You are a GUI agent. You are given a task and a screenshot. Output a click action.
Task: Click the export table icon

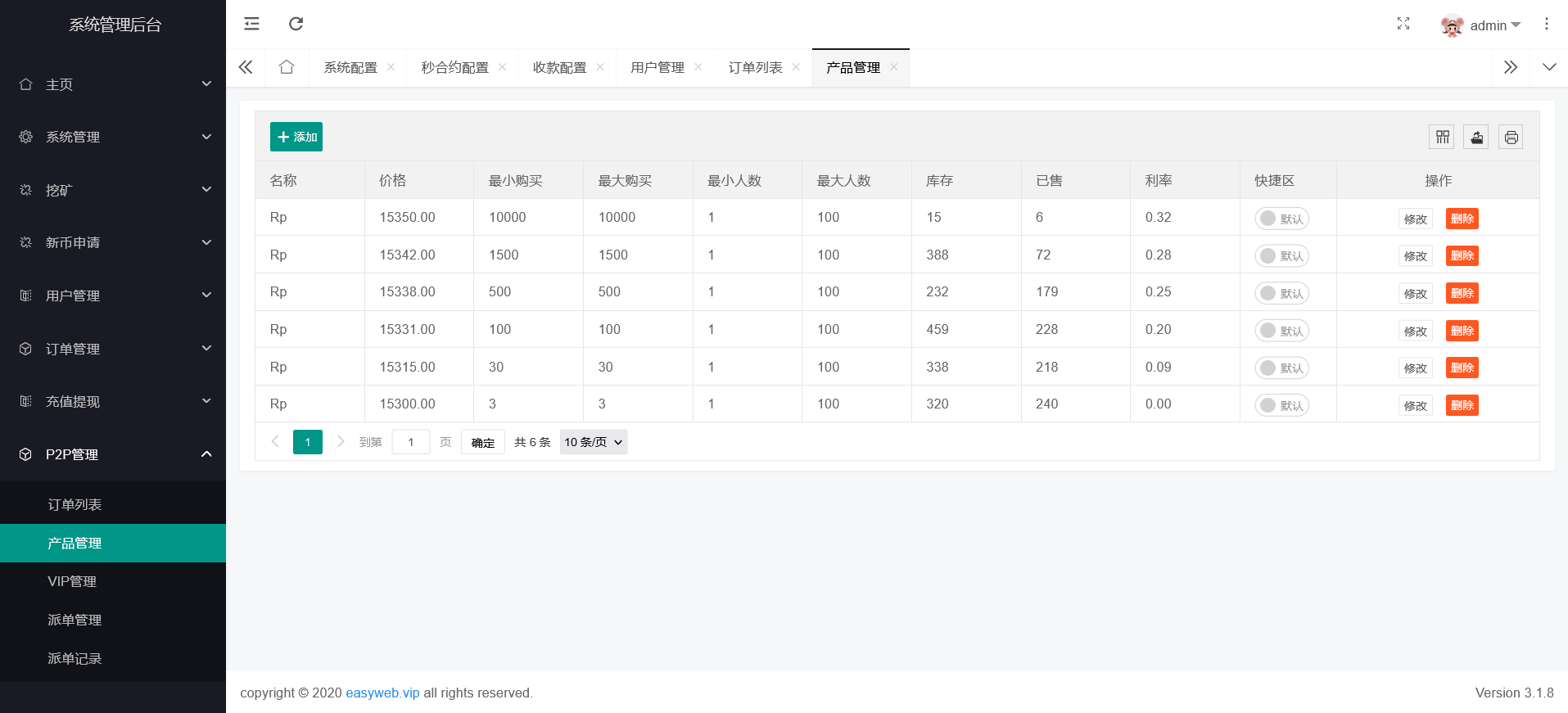point(1476,137)
